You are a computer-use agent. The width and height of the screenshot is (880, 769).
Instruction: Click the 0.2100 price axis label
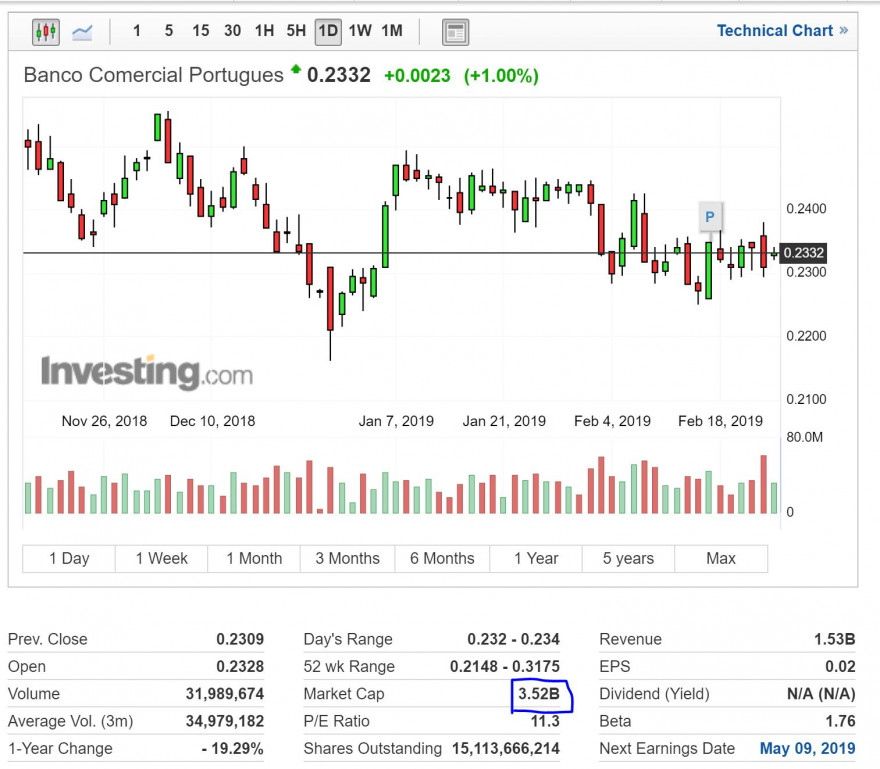pos(806,400)
